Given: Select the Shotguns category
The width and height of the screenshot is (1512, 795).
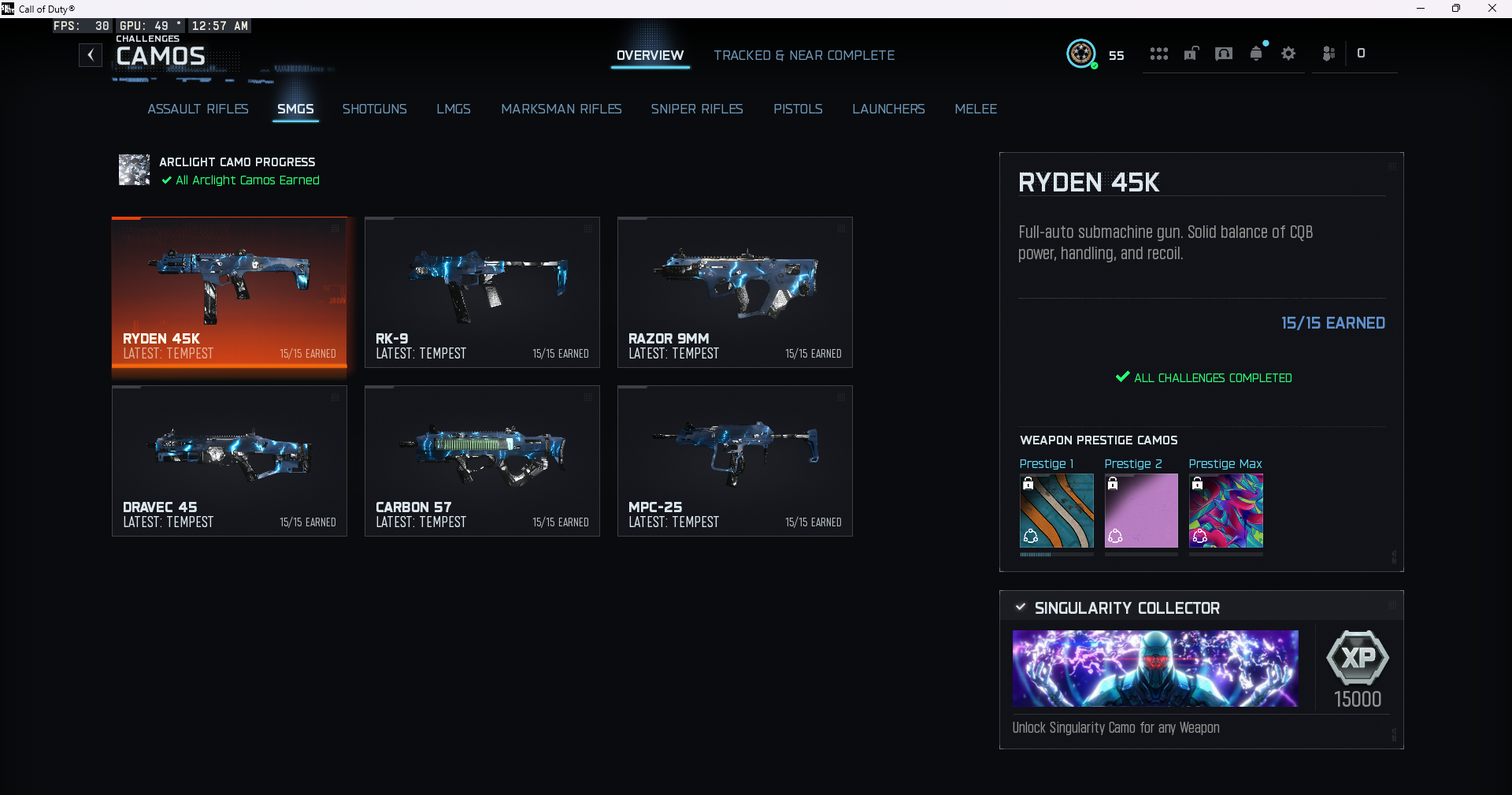Looking at the screenshot, I should coord(374,109).
